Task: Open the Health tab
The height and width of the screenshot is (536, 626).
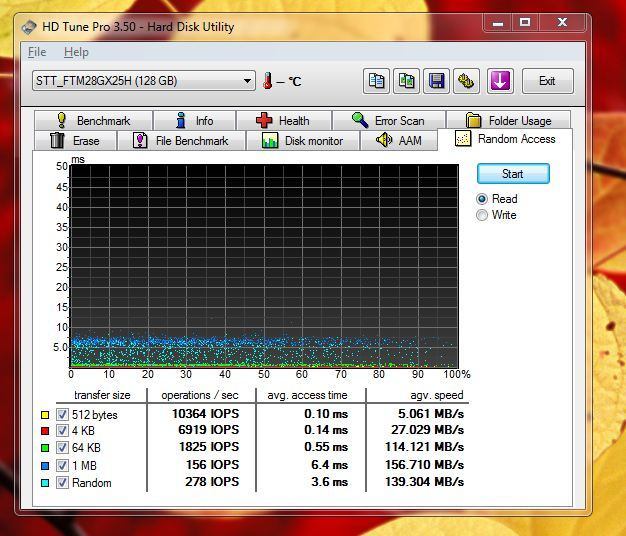Action: pos(284,120)
